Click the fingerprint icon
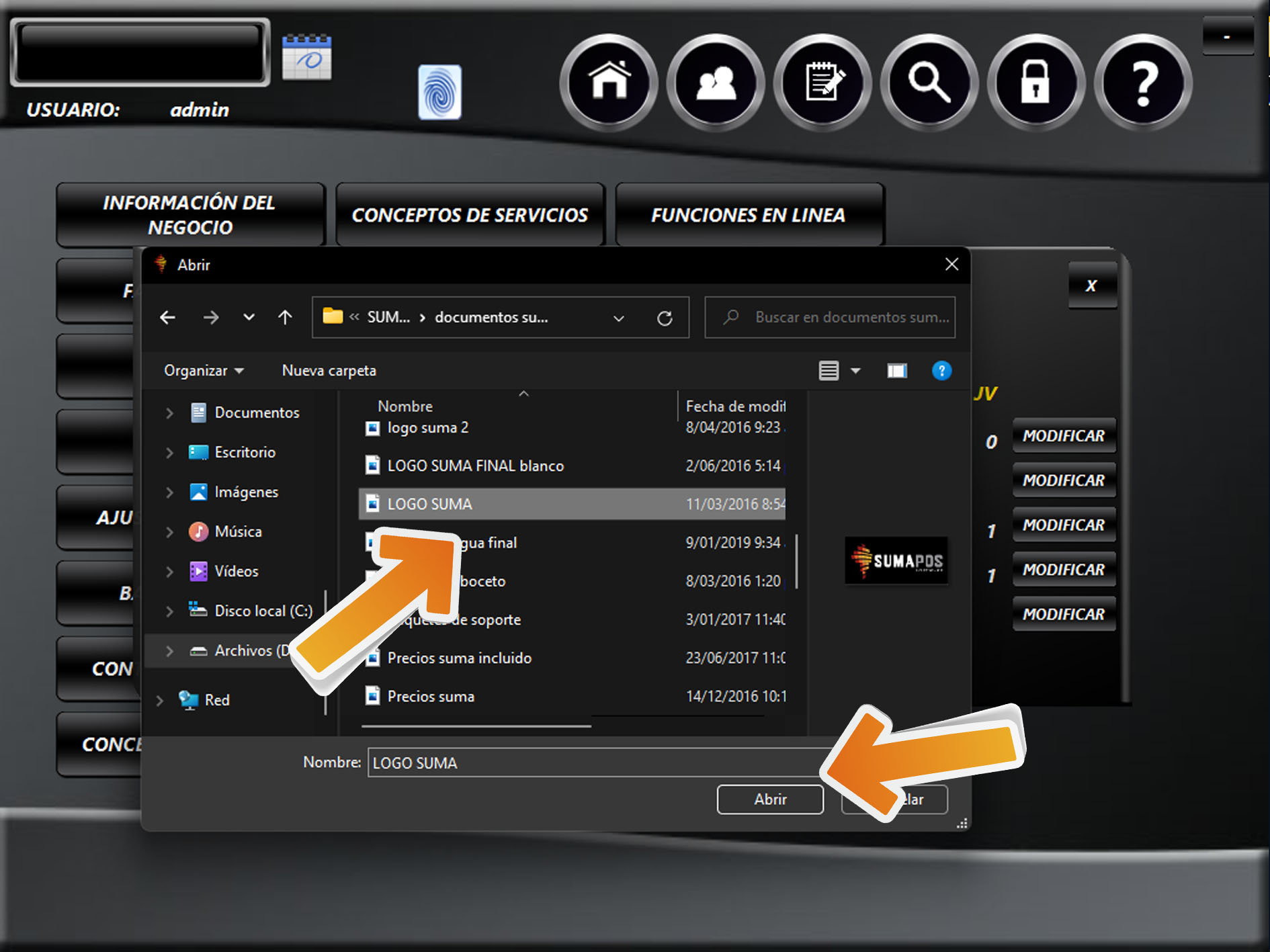The image size is (1270, 952). pos(439,92)
